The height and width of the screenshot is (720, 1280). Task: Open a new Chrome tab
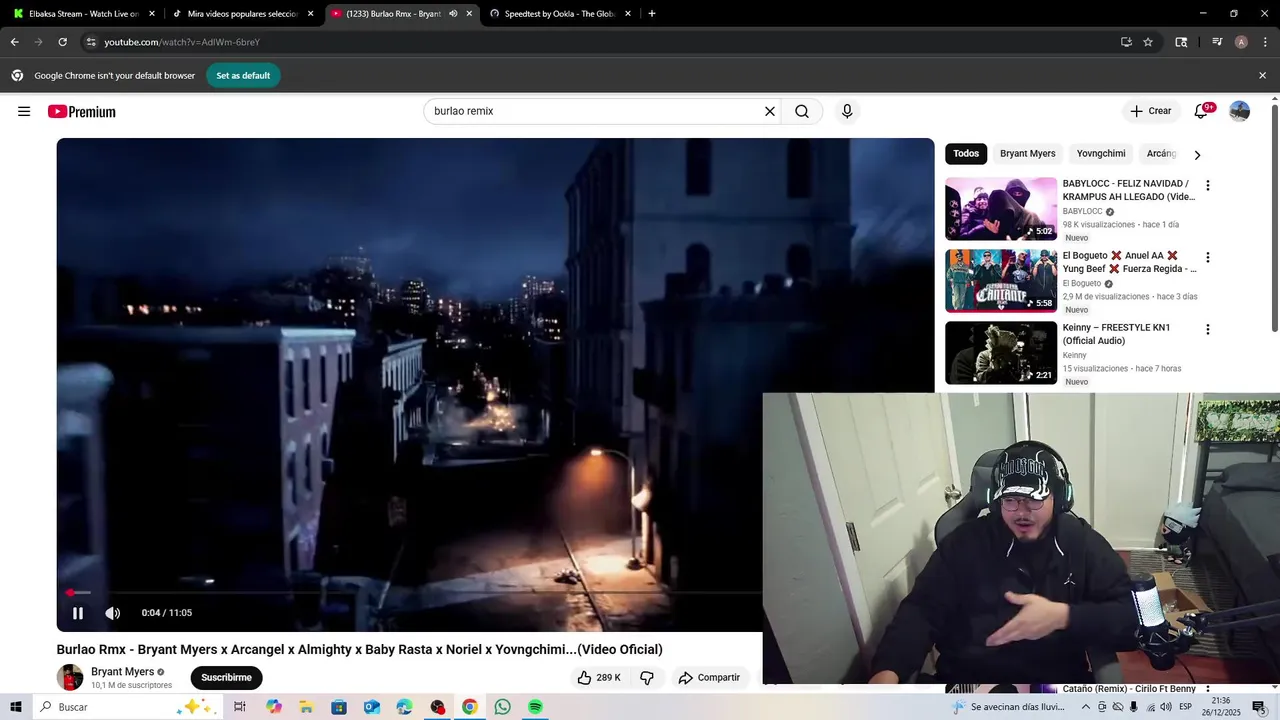click(x=652, y=14)
